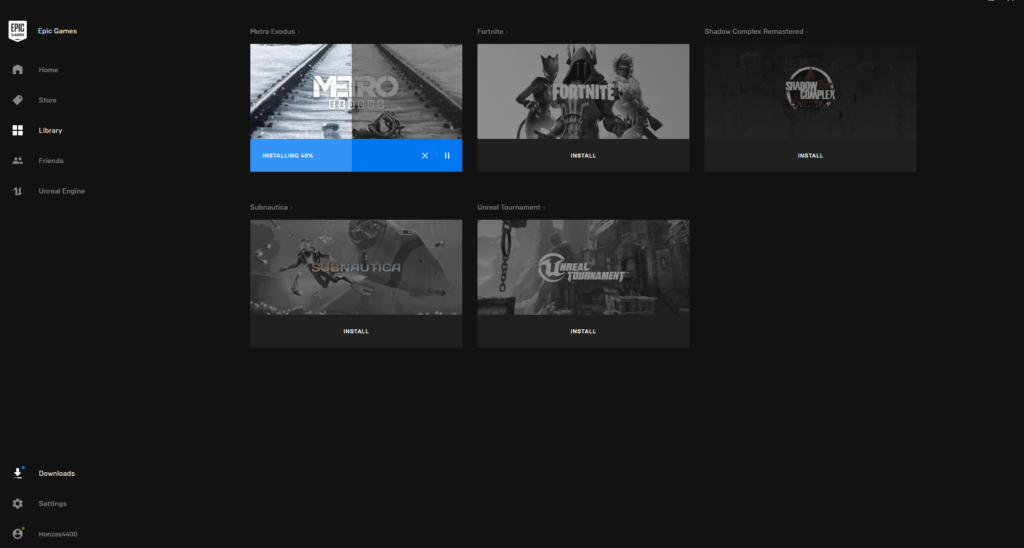Cancel the Metro Exodus installation
This screenshot has width=1024, height=548.
point(425,156)
